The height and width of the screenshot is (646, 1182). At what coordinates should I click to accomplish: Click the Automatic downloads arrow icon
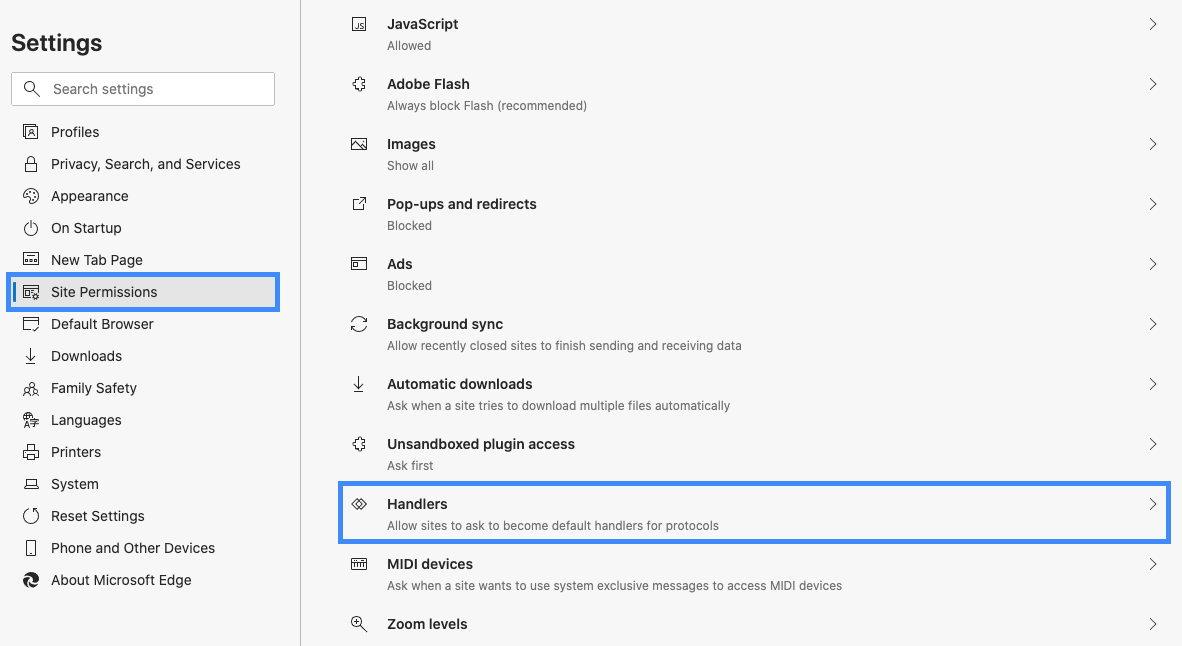tap(358, 382)
